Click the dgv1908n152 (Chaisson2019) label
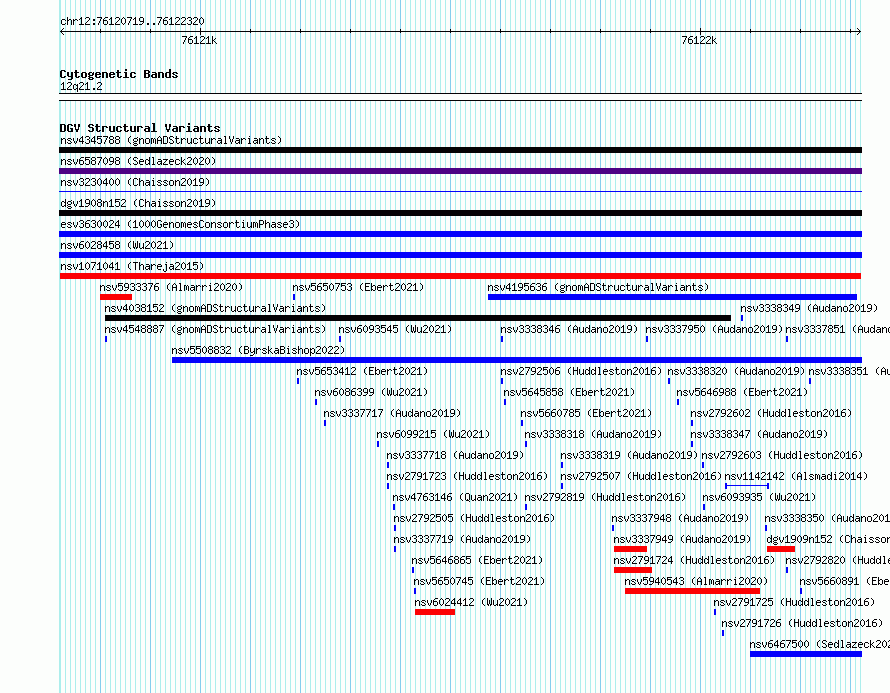The width and height of the screenshot is (890, 693). point(138,203)
